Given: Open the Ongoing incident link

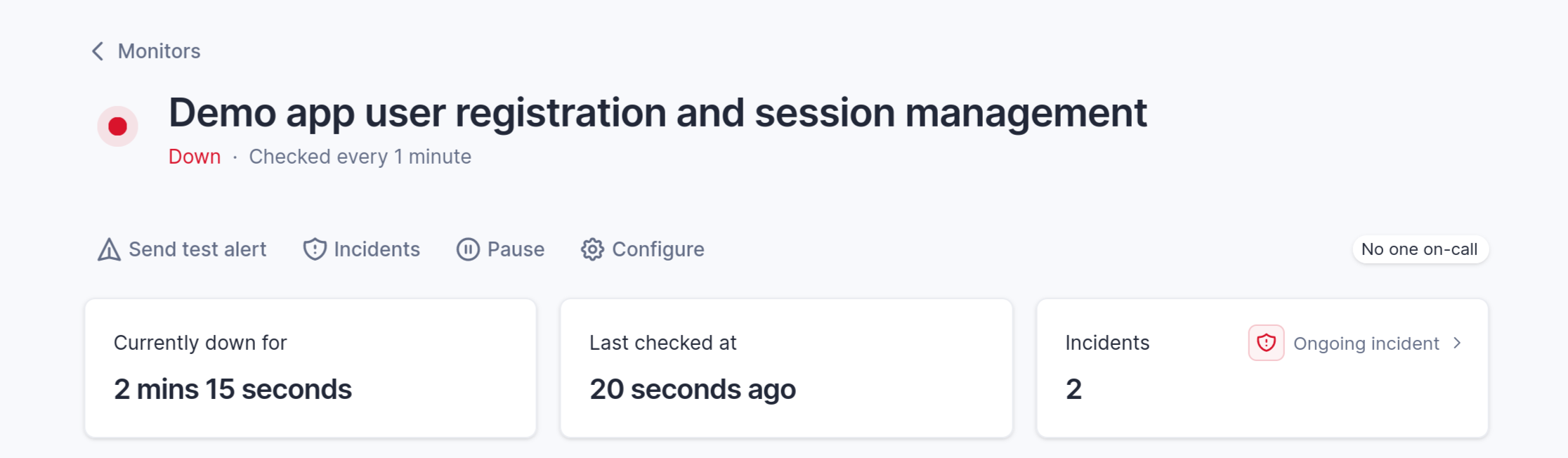Looking at the screenshot, I should (1366, 343).
